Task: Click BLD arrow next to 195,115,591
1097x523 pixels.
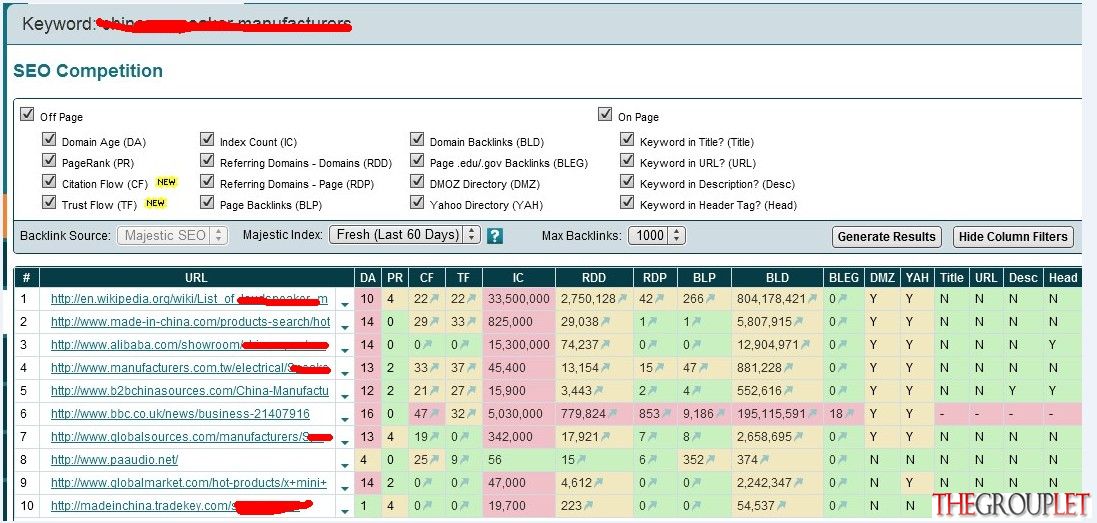Action: [x=812, y=414]
